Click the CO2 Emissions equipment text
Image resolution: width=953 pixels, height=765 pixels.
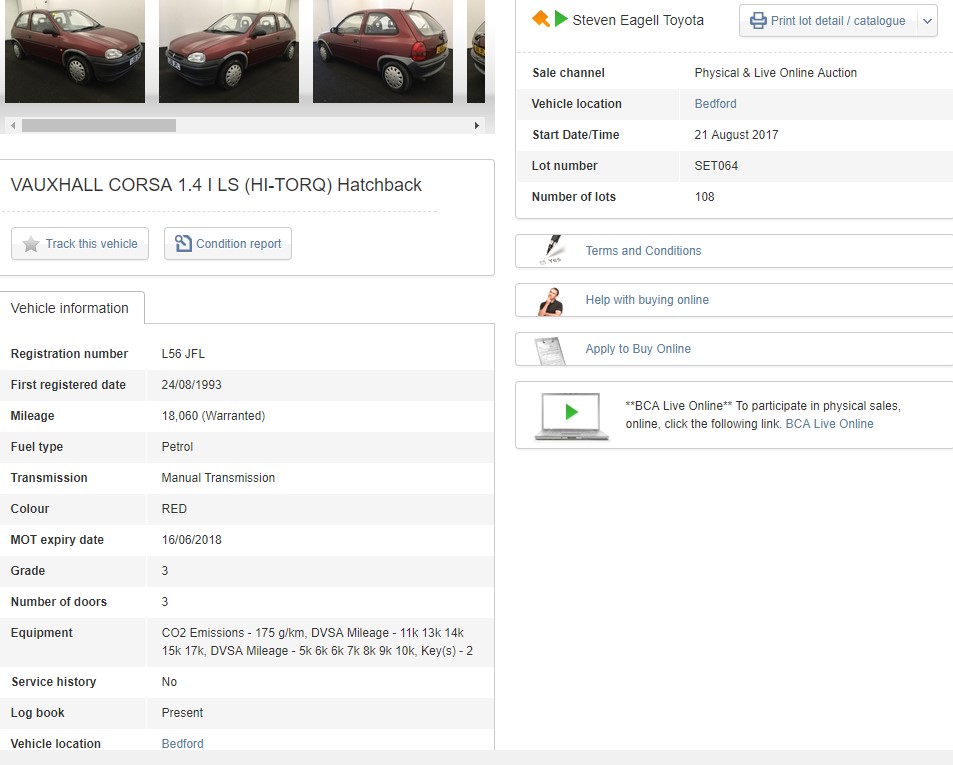317,642
